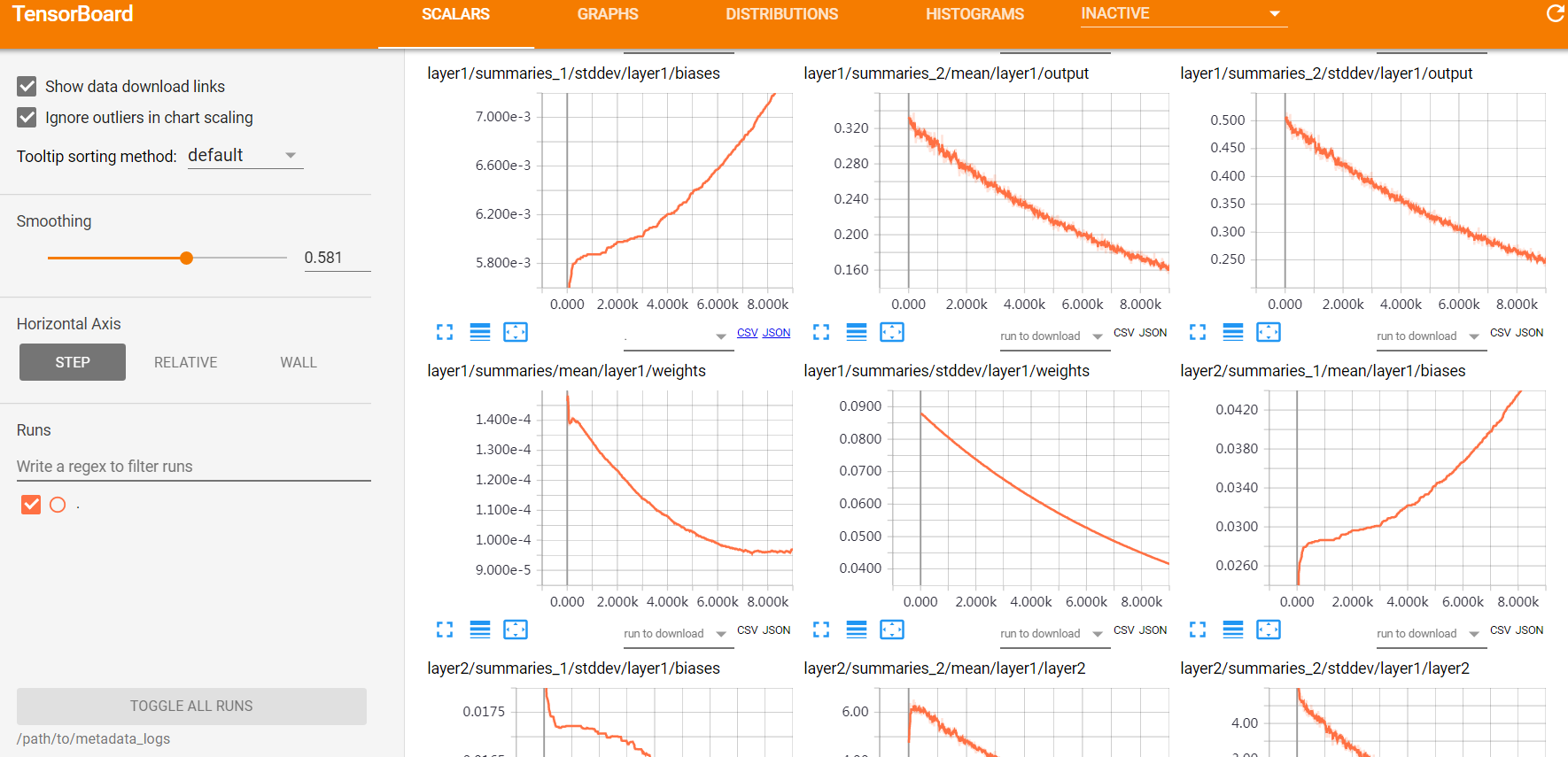Fit domain to data on summaries_2/mean/layer1/output chart
The height and width of the screenshot is (757, 1568).
tap(892, 332)
